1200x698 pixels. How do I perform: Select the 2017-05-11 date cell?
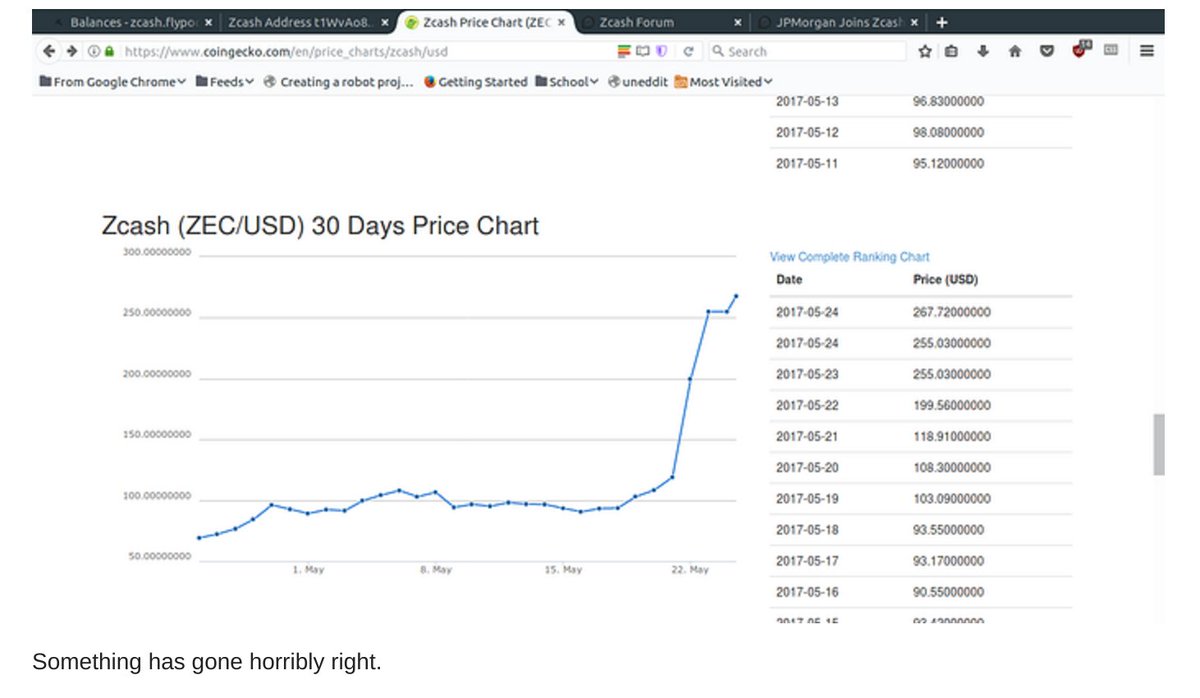(807, 163)
